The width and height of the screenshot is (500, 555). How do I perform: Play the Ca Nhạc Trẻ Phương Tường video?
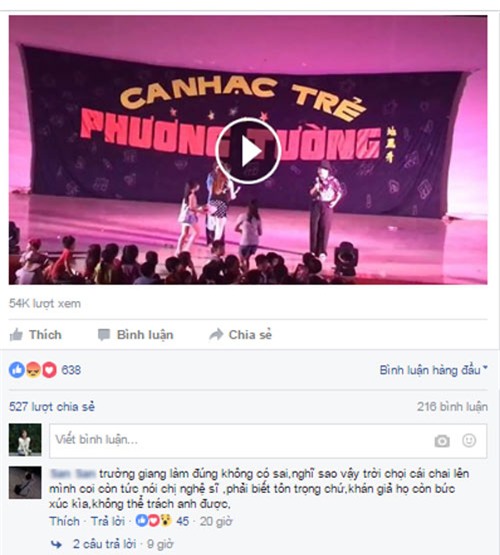(x=248, y=151)
